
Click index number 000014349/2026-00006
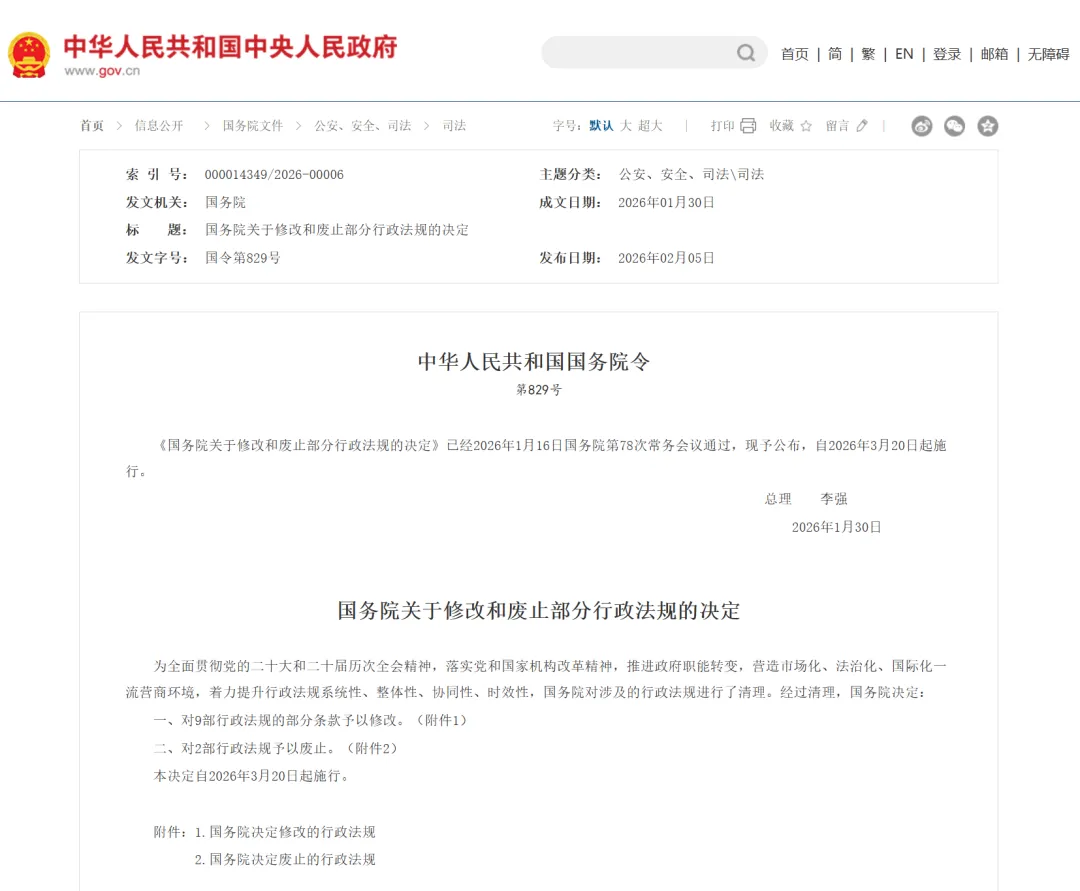274,174
